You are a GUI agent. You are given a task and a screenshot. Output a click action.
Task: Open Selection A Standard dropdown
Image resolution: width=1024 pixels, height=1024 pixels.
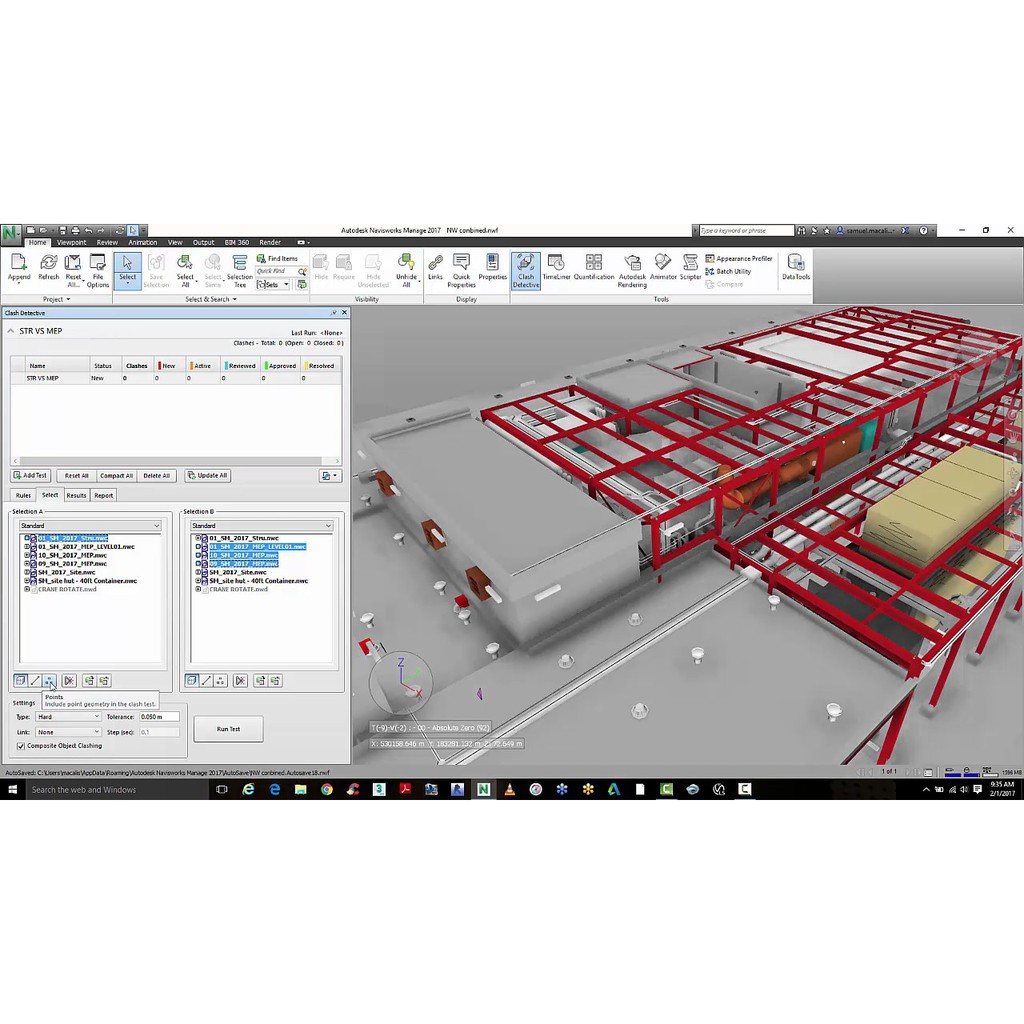90,526
